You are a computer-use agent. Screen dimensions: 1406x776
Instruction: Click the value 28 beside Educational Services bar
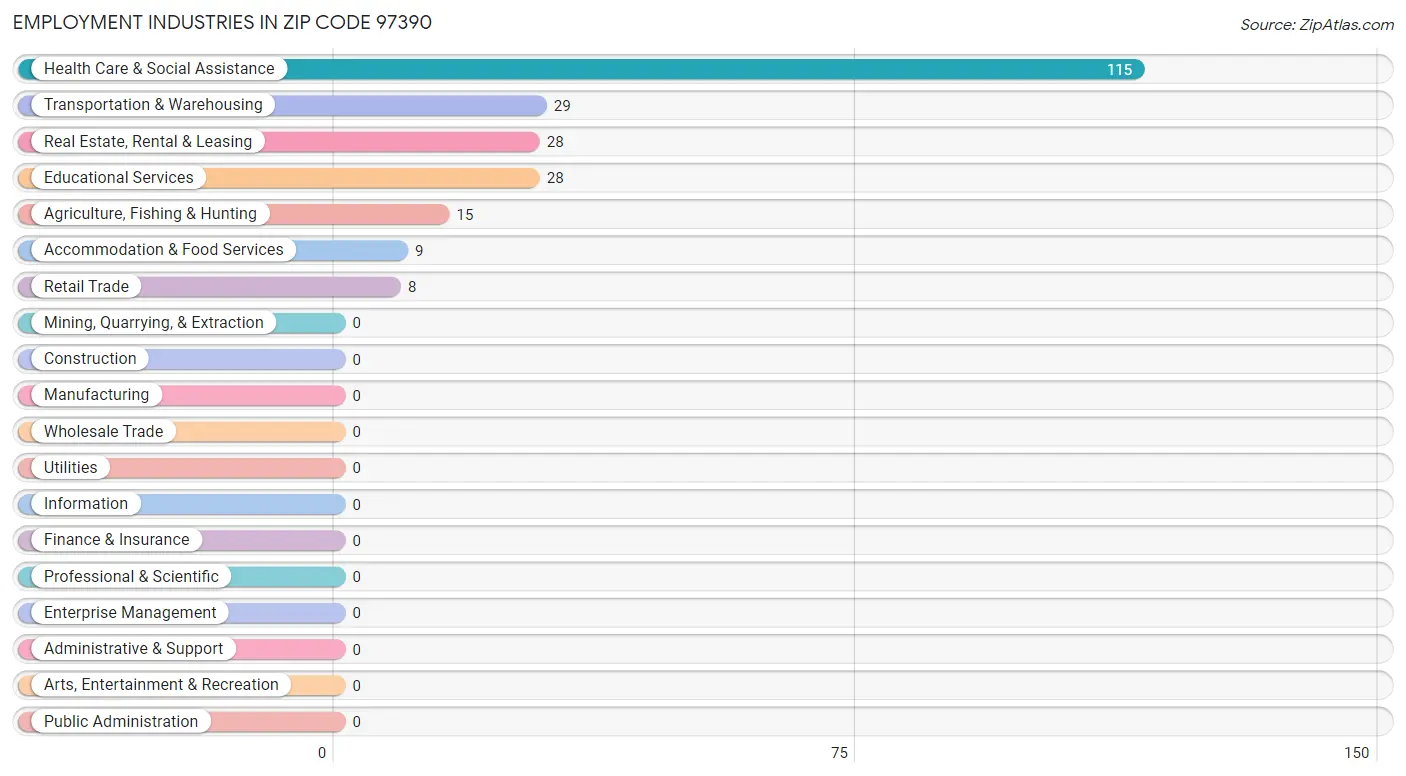coord(555,178)
